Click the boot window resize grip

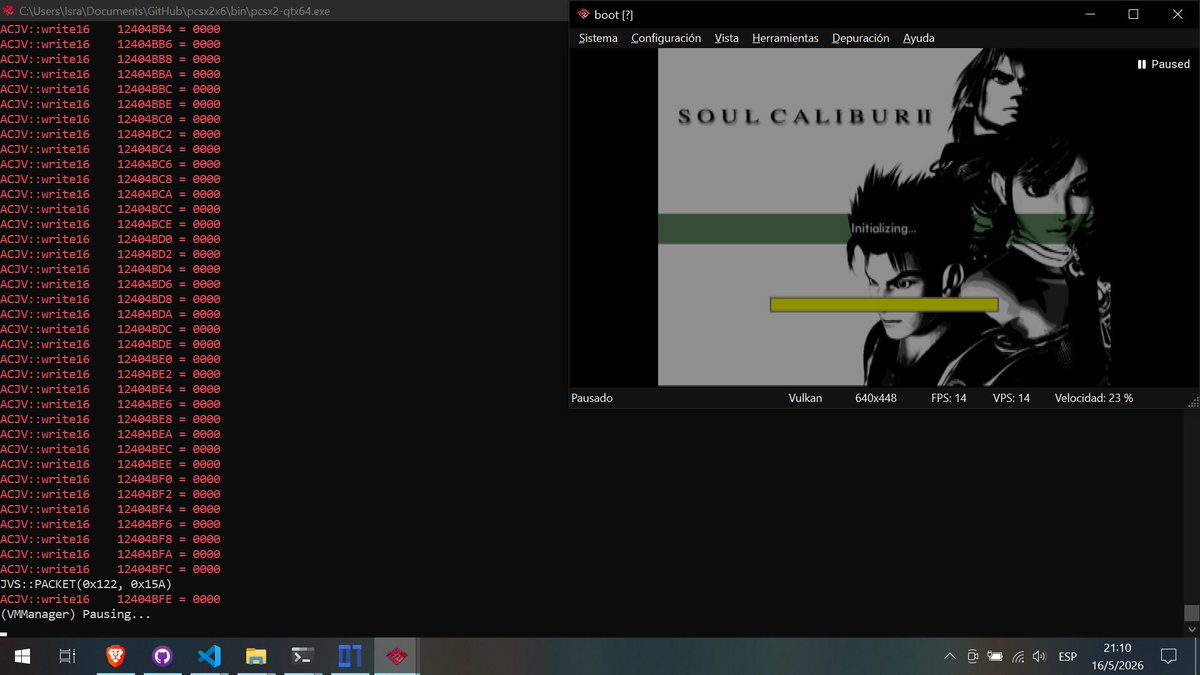tap(1192, 402)
